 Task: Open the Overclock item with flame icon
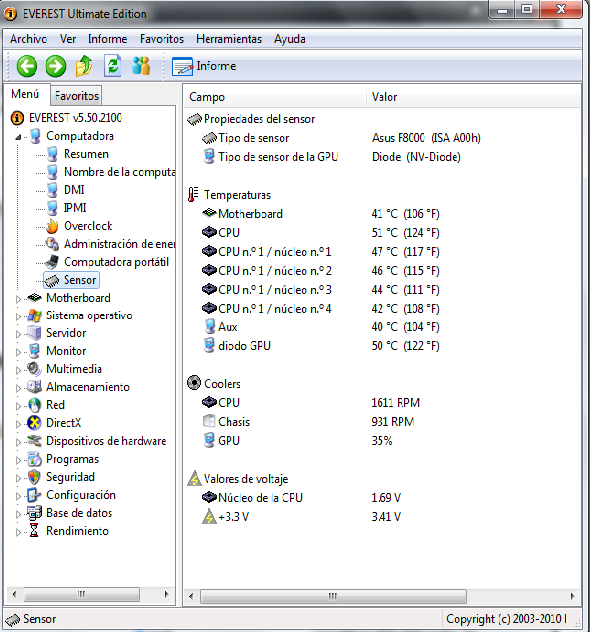coord(79,226)
